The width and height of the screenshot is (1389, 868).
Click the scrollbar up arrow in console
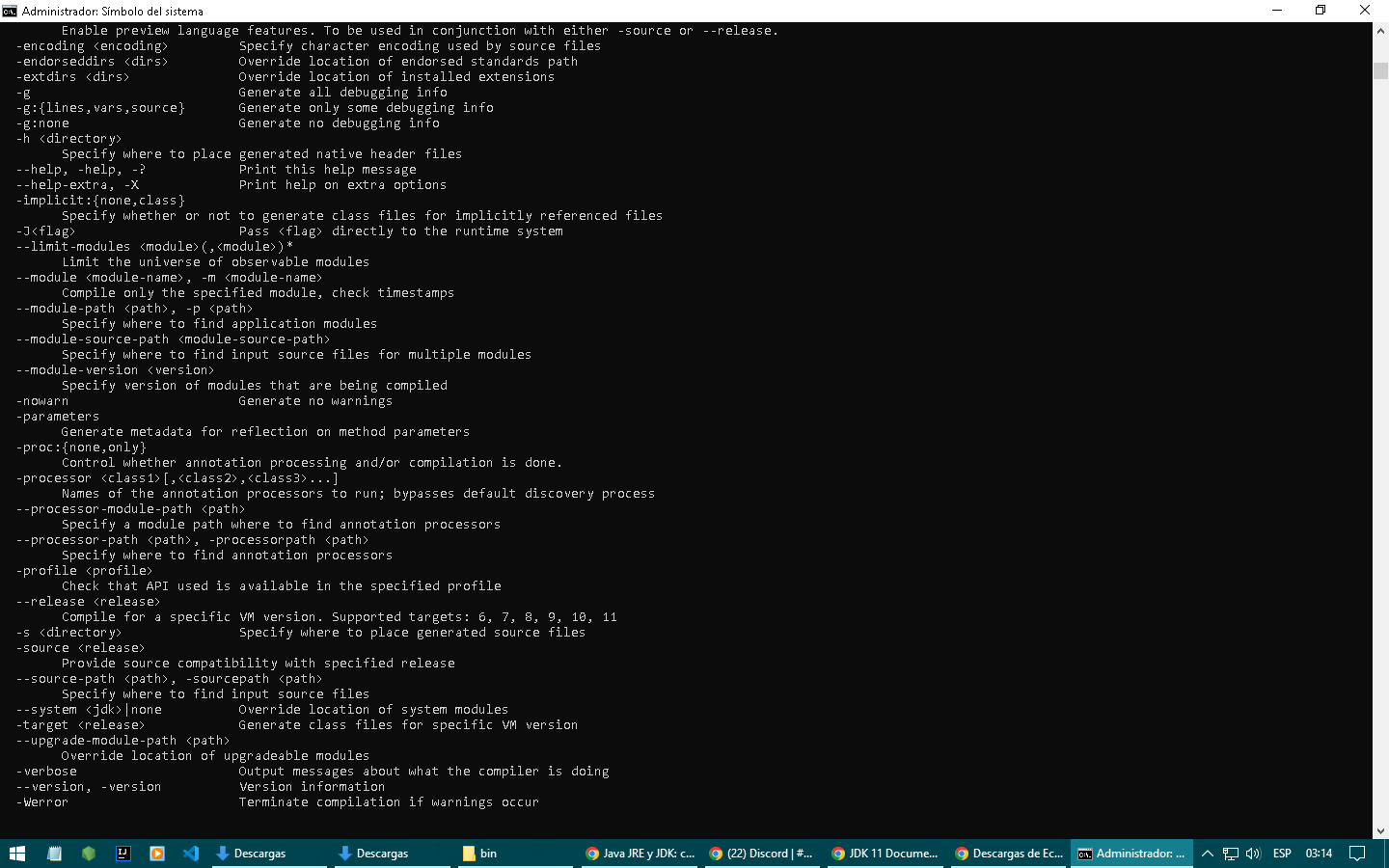(1380, 31)
